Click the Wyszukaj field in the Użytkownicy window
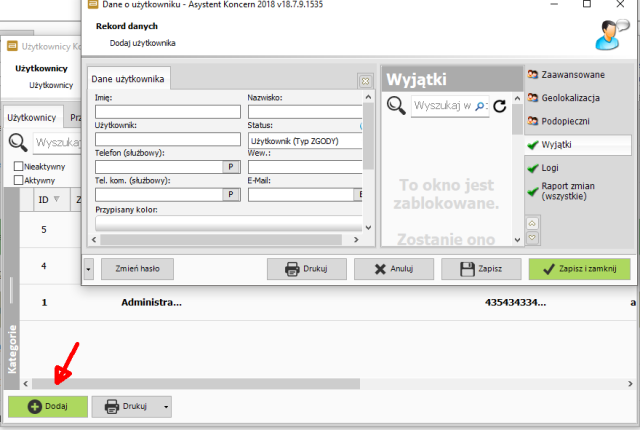 [57, 143]
